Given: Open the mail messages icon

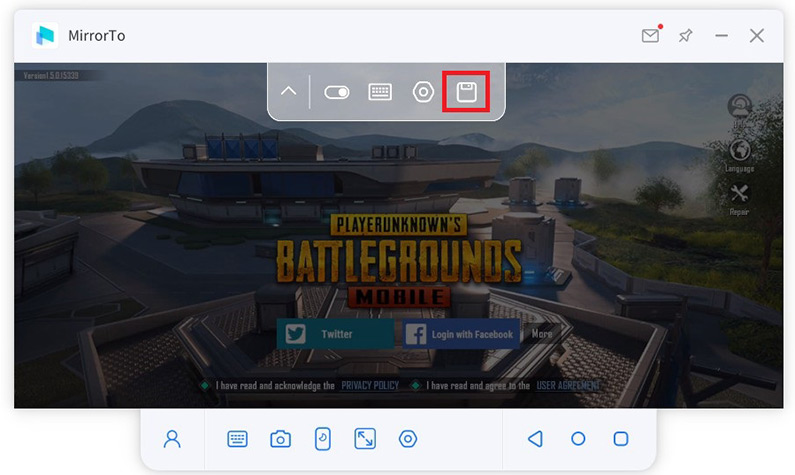Looking at the screenshot, I should coord(651,35).
